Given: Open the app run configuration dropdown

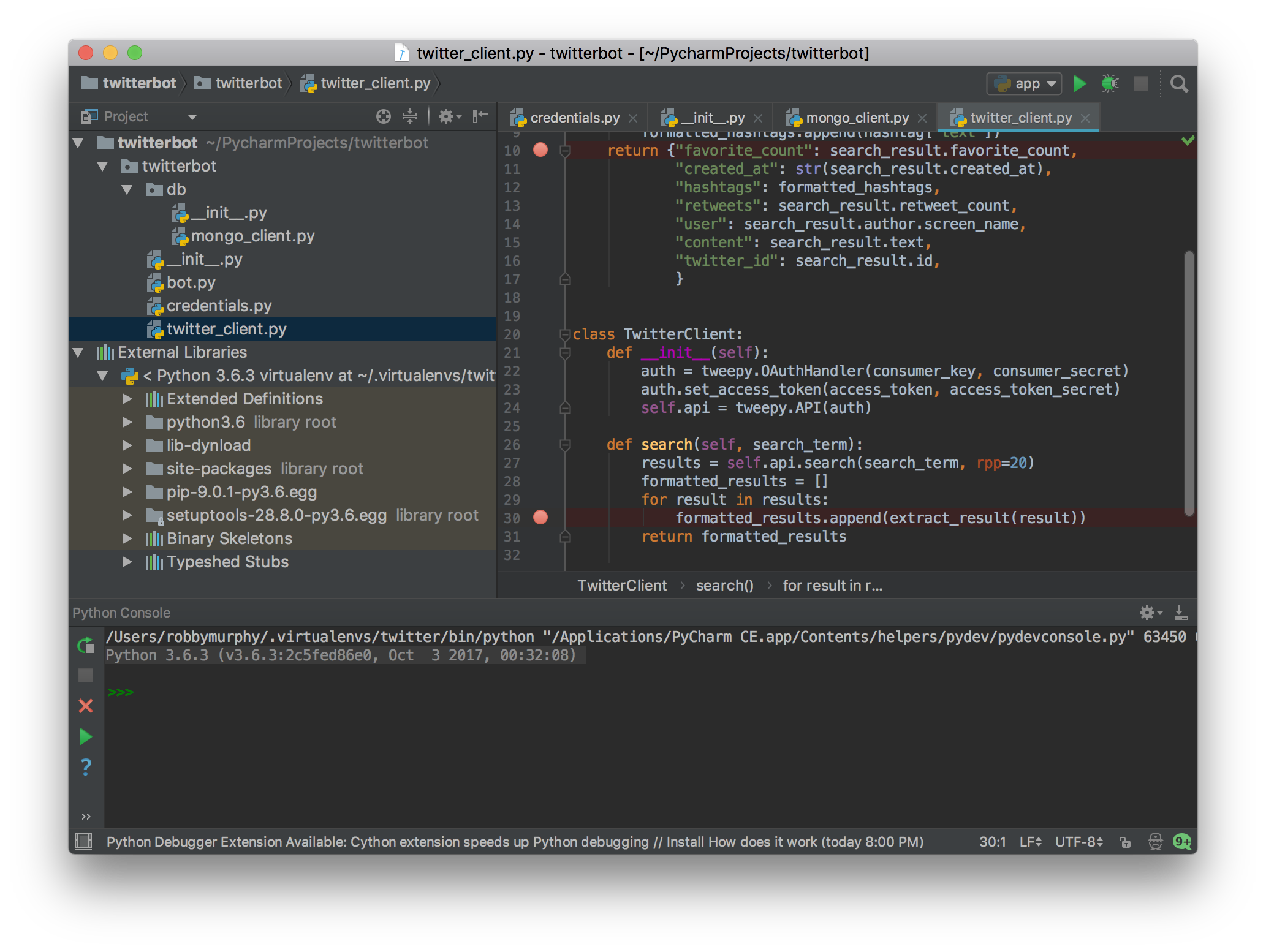Looking at the screenshot, I should pos(1050,83).
